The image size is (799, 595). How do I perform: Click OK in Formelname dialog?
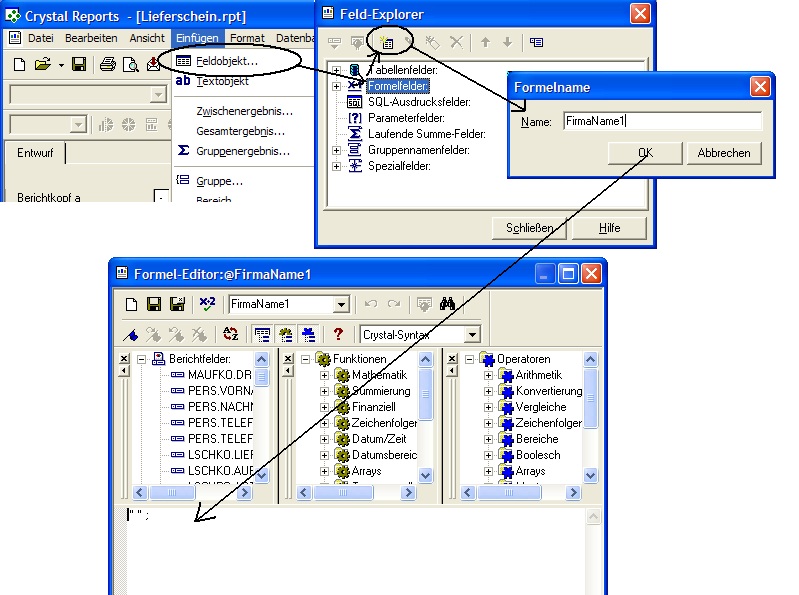pos(645,153)
